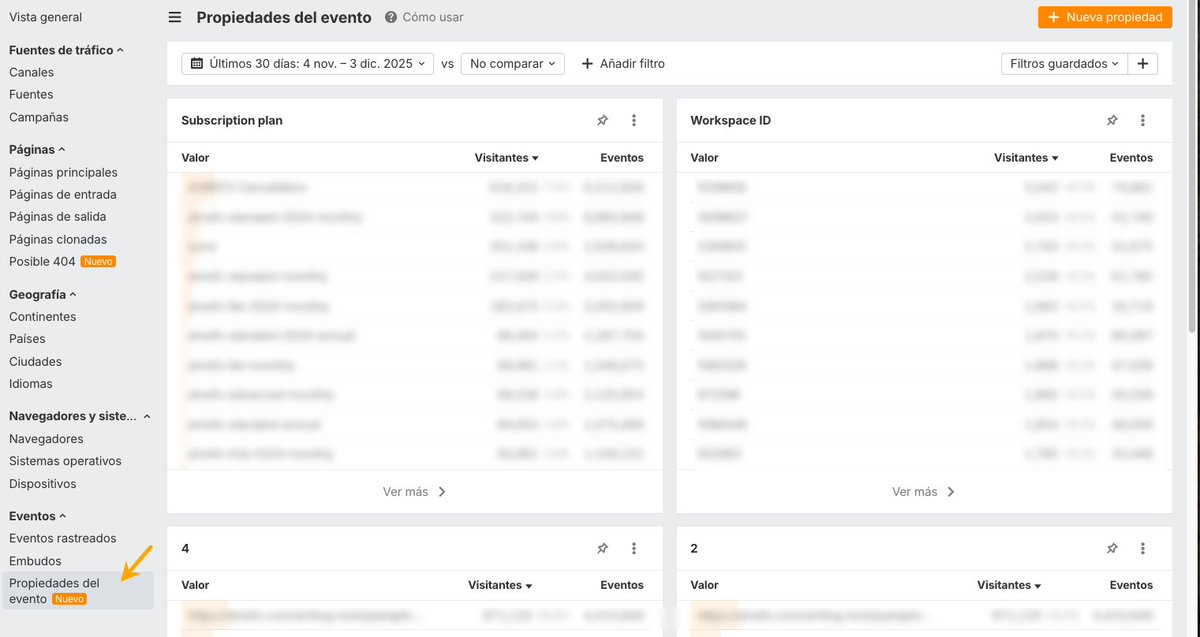Open the No comparar dropdown
The width and height of the screenshot is (1200, 637).
(513, 63)
